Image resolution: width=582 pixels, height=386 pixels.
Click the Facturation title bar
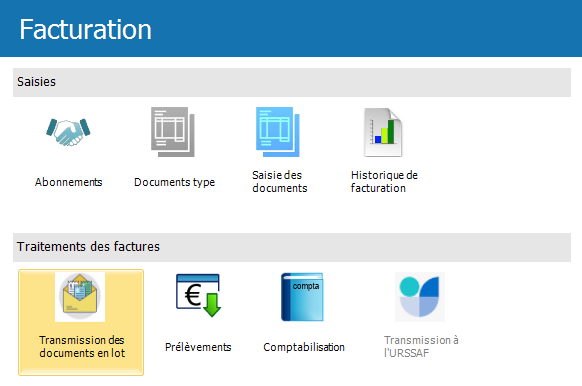(x=291, y=29)
